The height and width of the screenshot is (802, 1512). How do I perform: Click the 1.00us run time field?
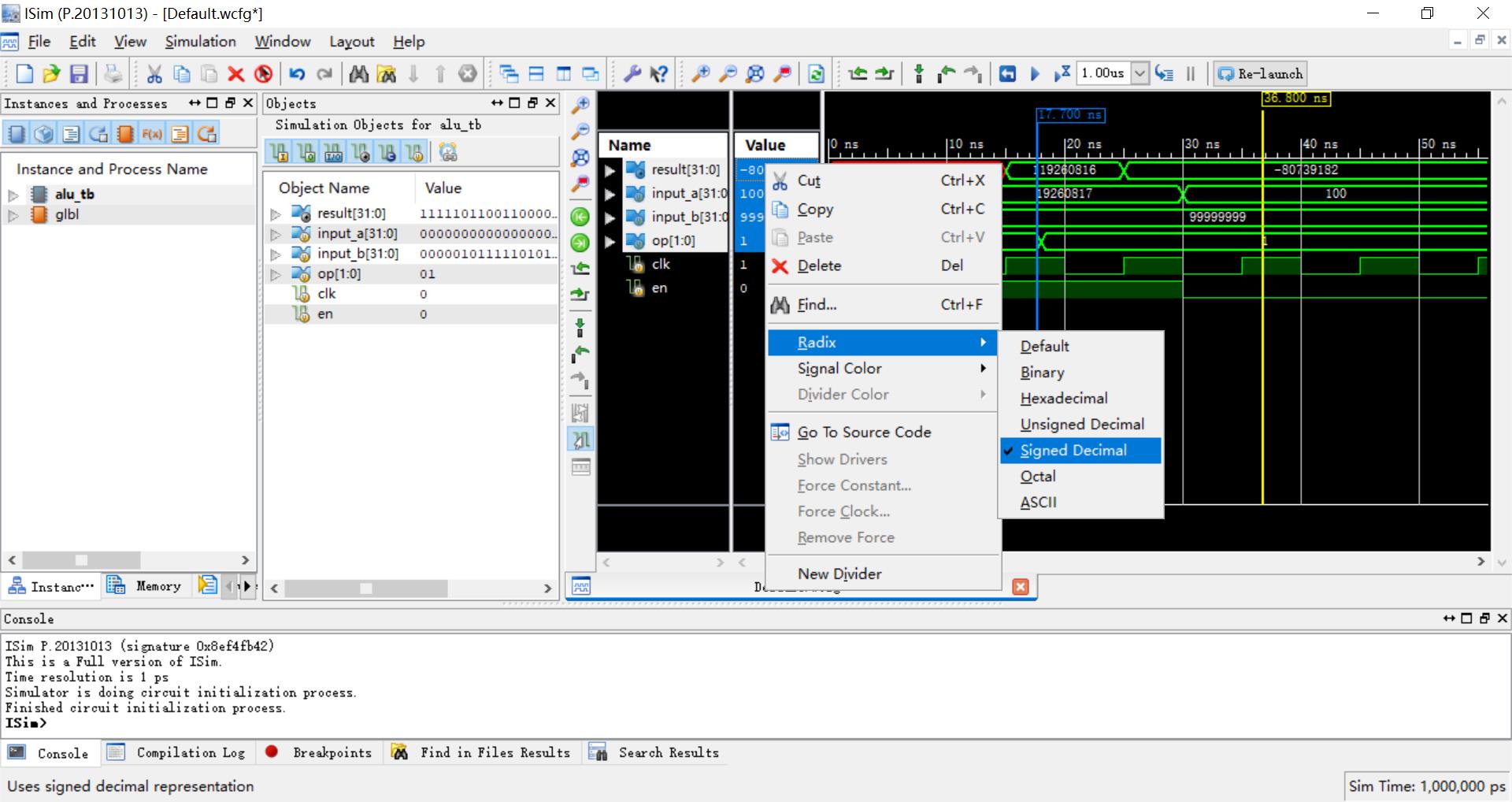click(x=1103, y=74)
